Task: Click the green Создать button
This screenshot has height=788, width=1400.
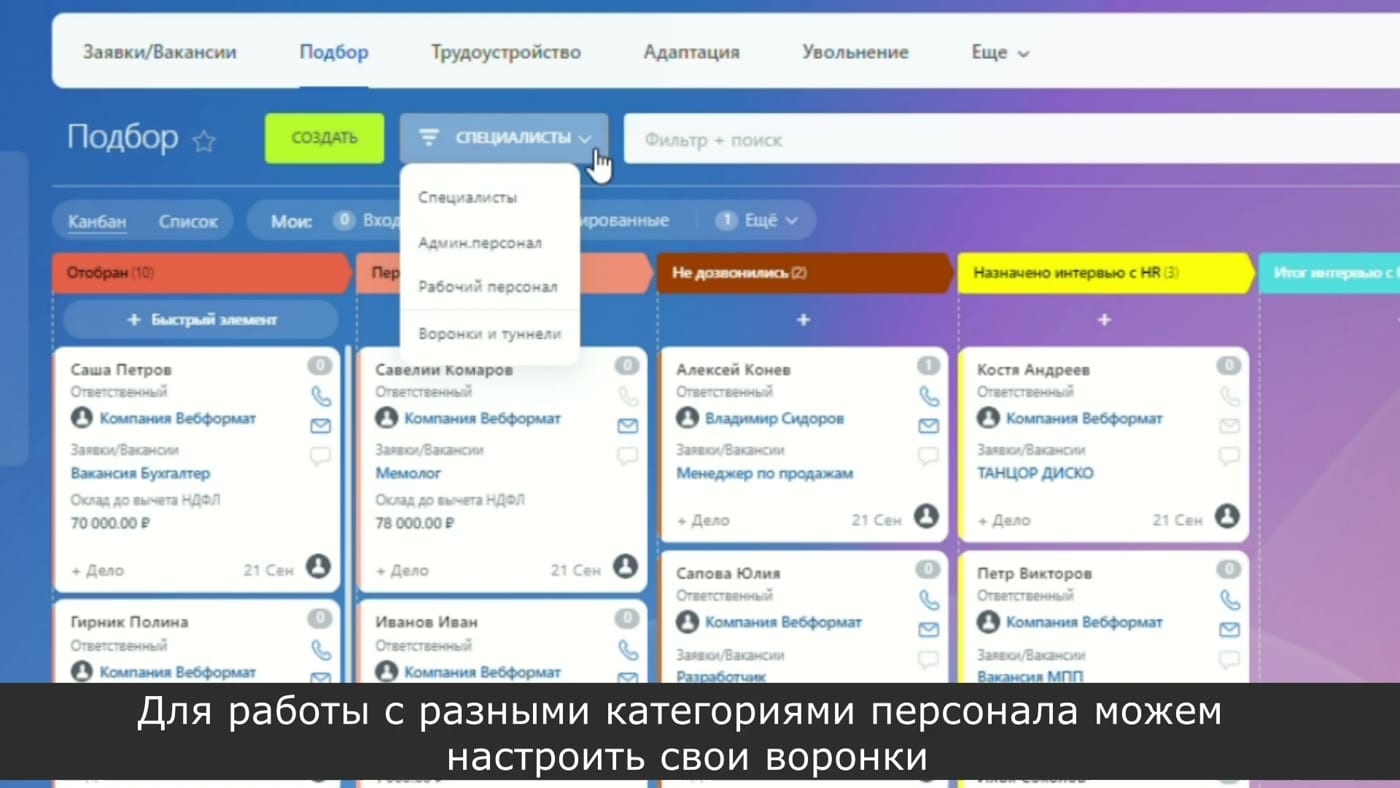Action: point(325,138)
